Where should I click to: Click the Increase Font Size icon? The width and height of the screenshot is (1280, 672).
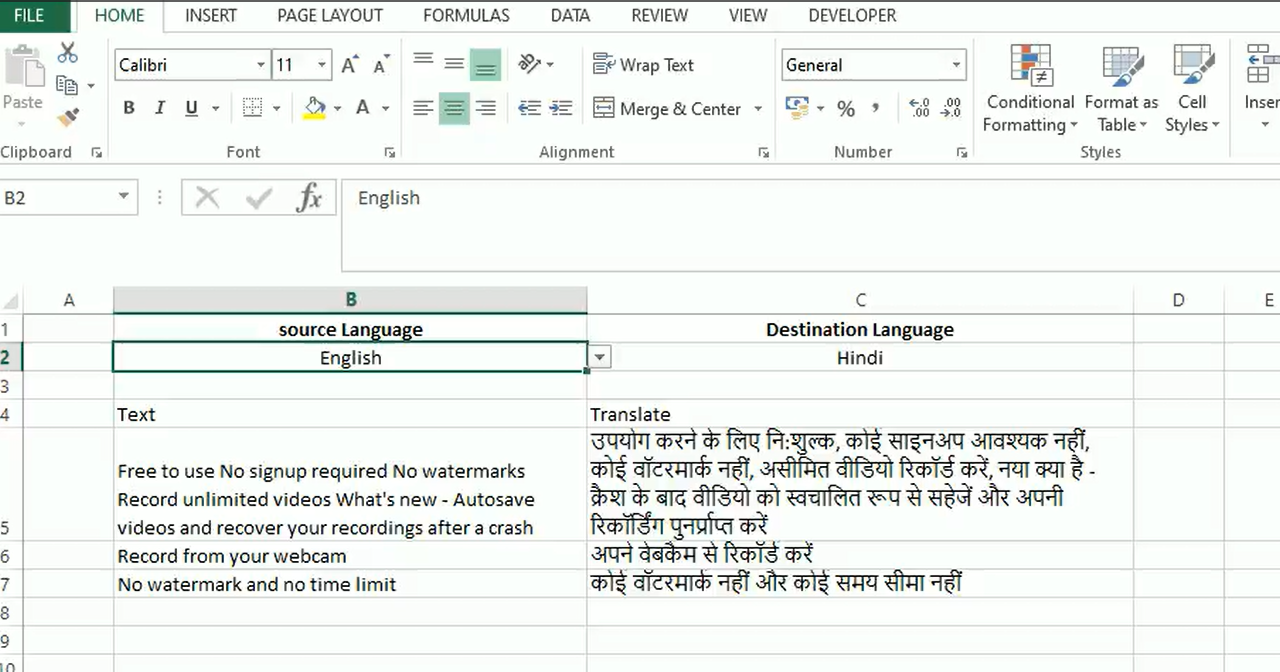[349, 66]
